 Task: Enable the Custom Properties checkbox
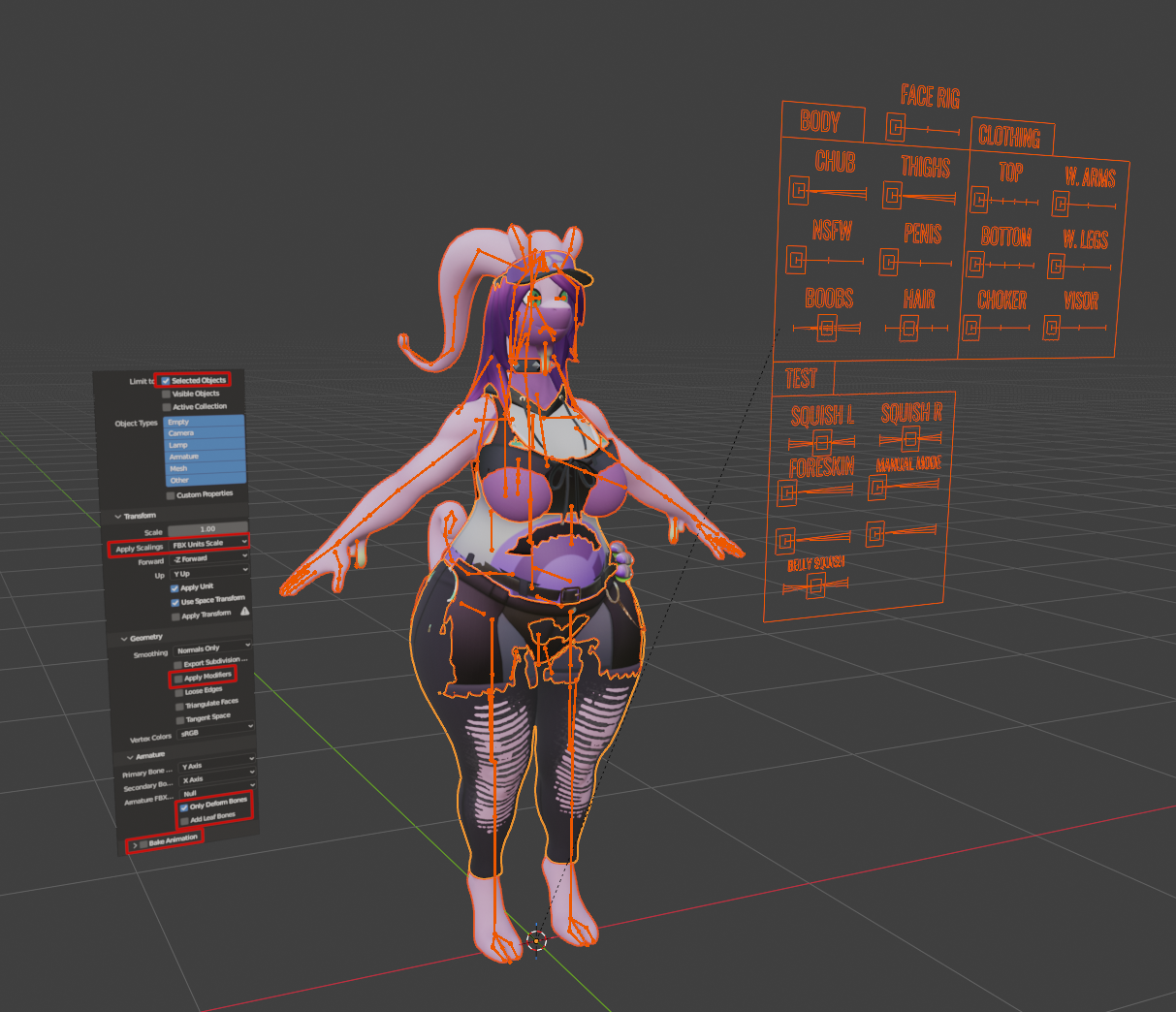(171, 495)
